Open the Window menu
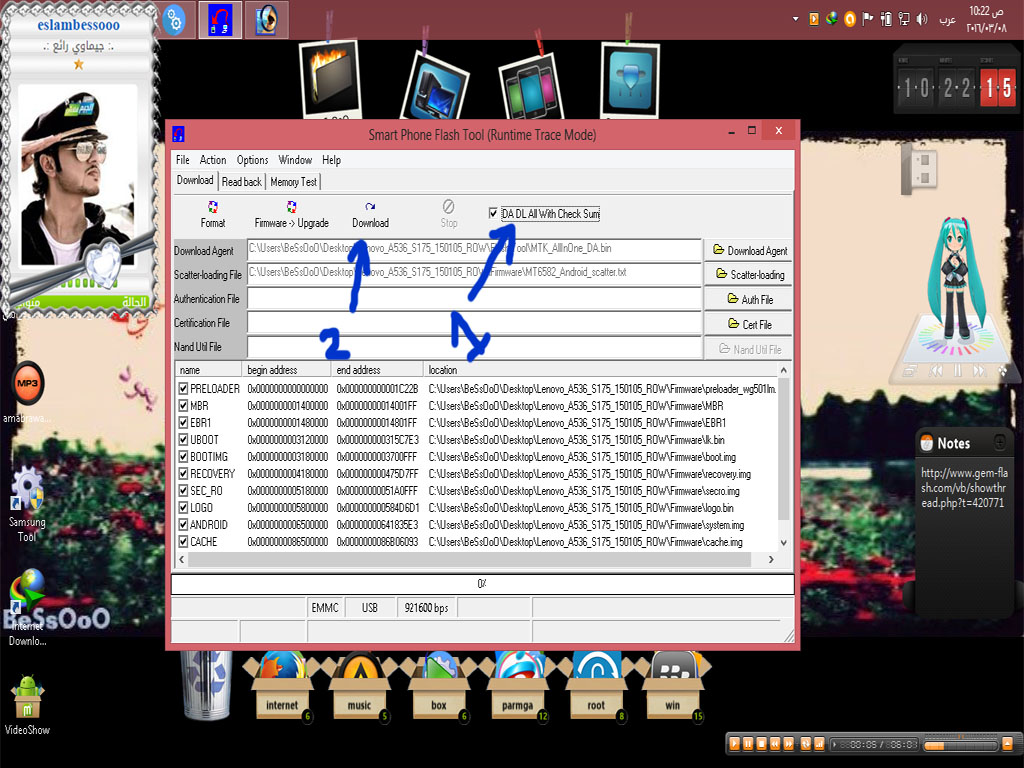The image size is (1024, 768). [x=295, y=160]
